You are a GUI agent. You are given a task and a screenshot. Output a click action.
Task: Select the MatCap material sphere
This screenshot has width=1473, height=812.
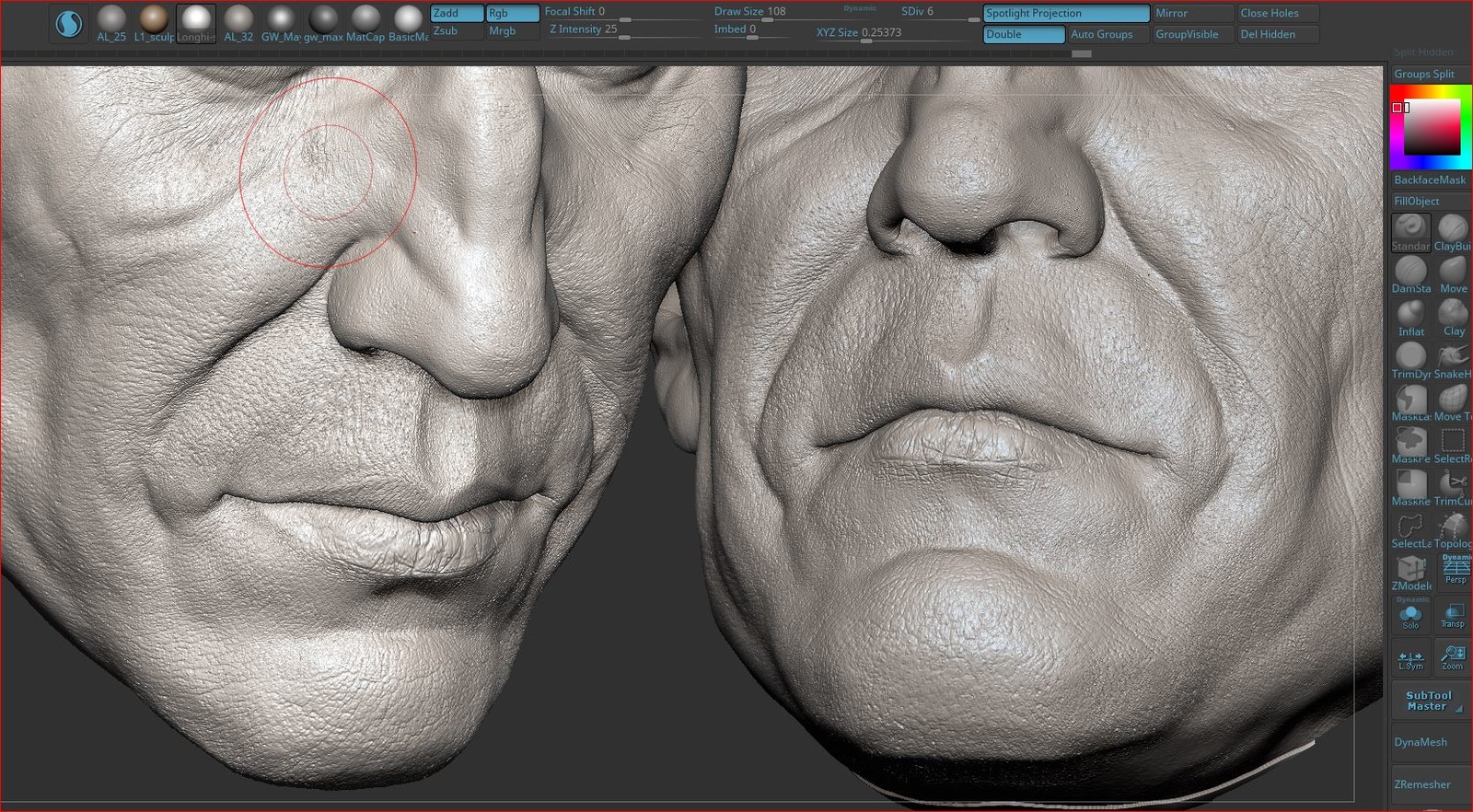365,21
